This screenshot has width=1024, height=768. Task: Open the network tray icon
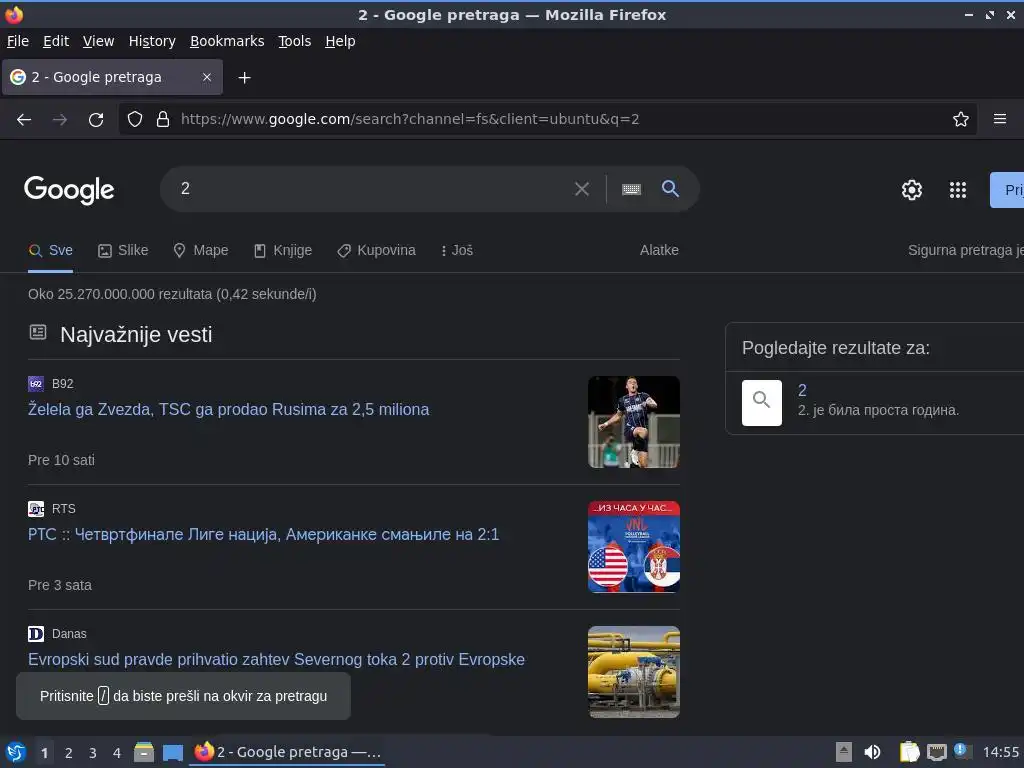click(936, 752)
